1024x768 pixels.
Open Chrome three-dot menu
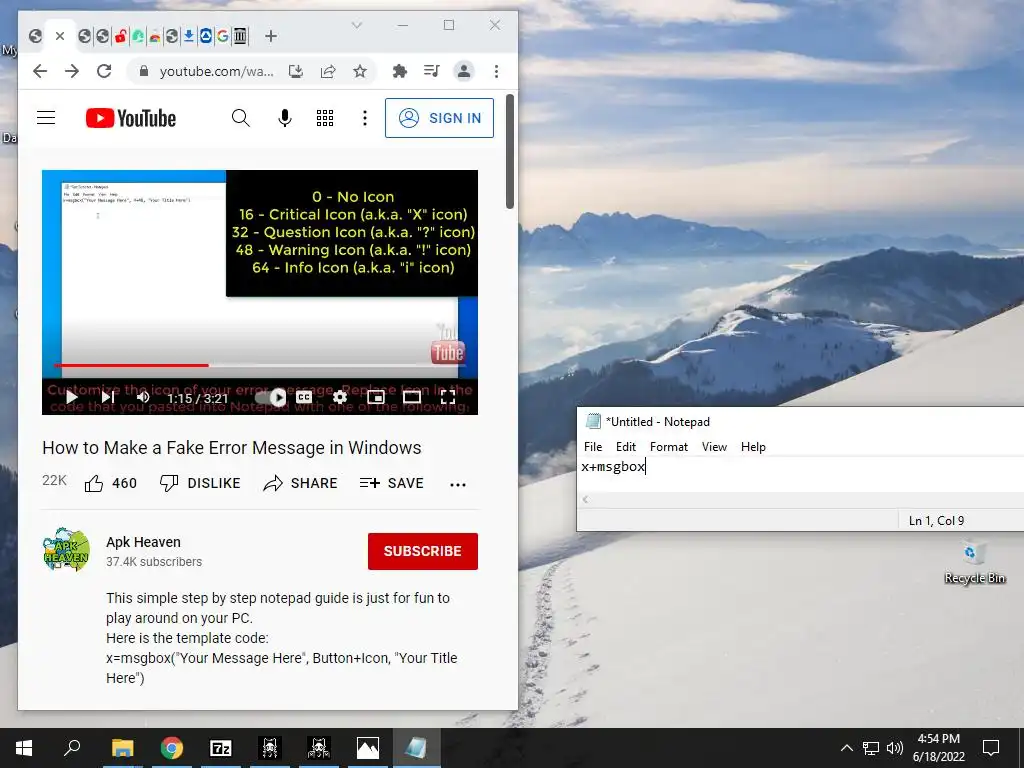[496, 71]
